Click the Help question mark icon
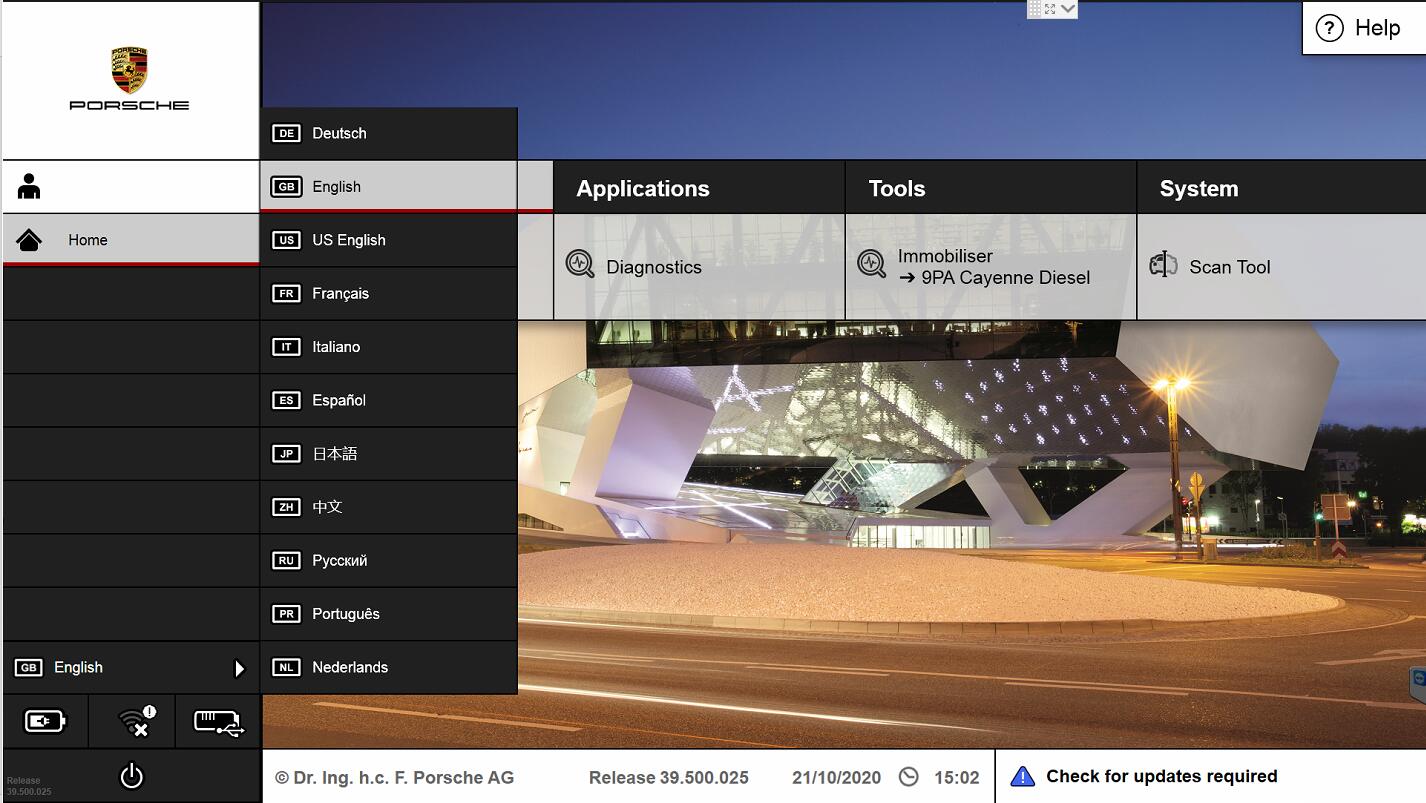Viewport: 1426px width, 803px height. tap(1329, 28)
